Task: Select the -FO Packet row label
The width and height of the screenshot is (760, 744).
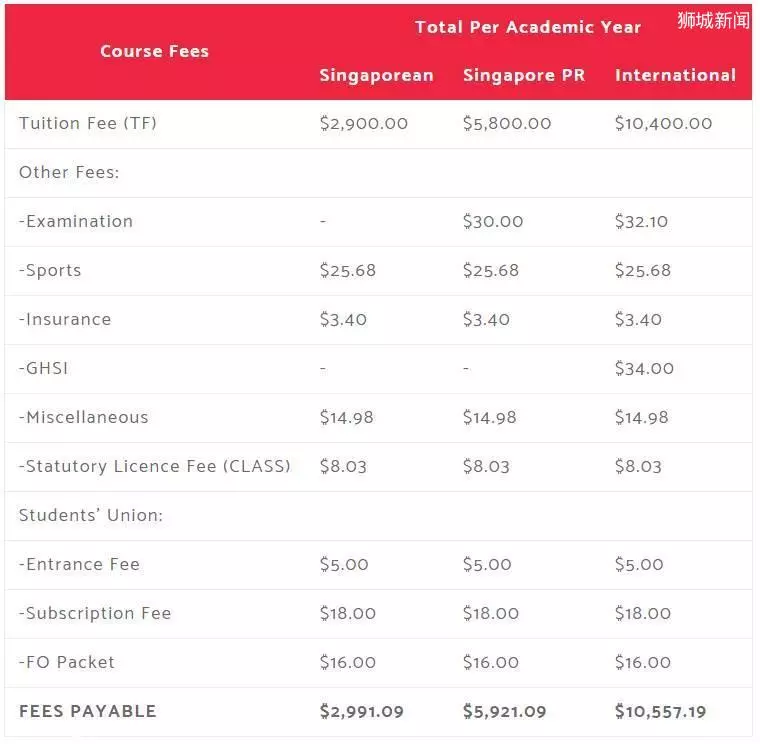Action: [x=66, y=662]
